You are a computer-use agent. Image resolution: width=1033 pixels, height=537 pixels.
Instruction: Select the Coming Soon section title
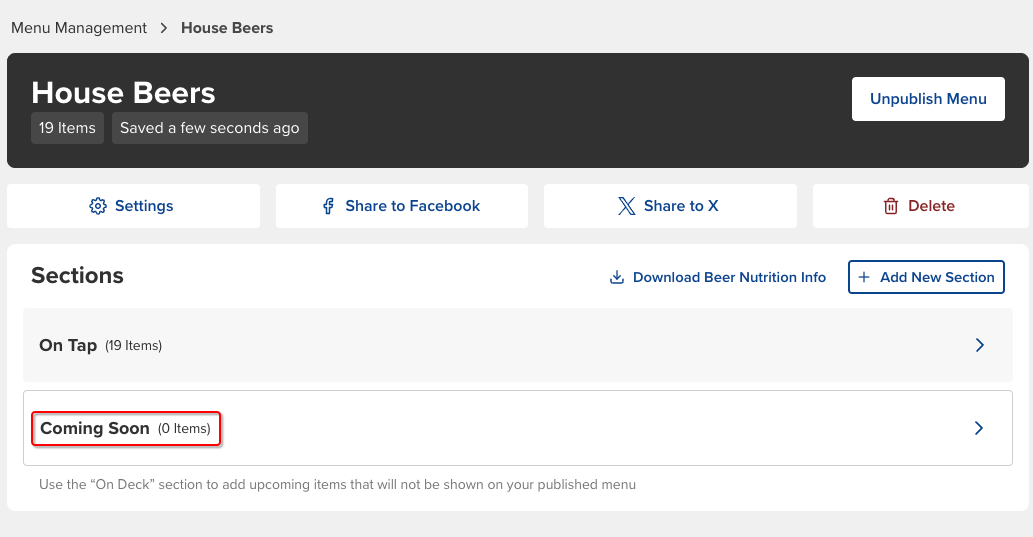point(95,428)
